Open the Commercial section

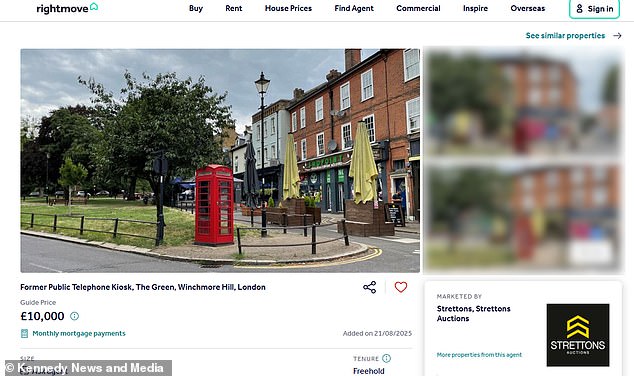[x=418, y=8]
